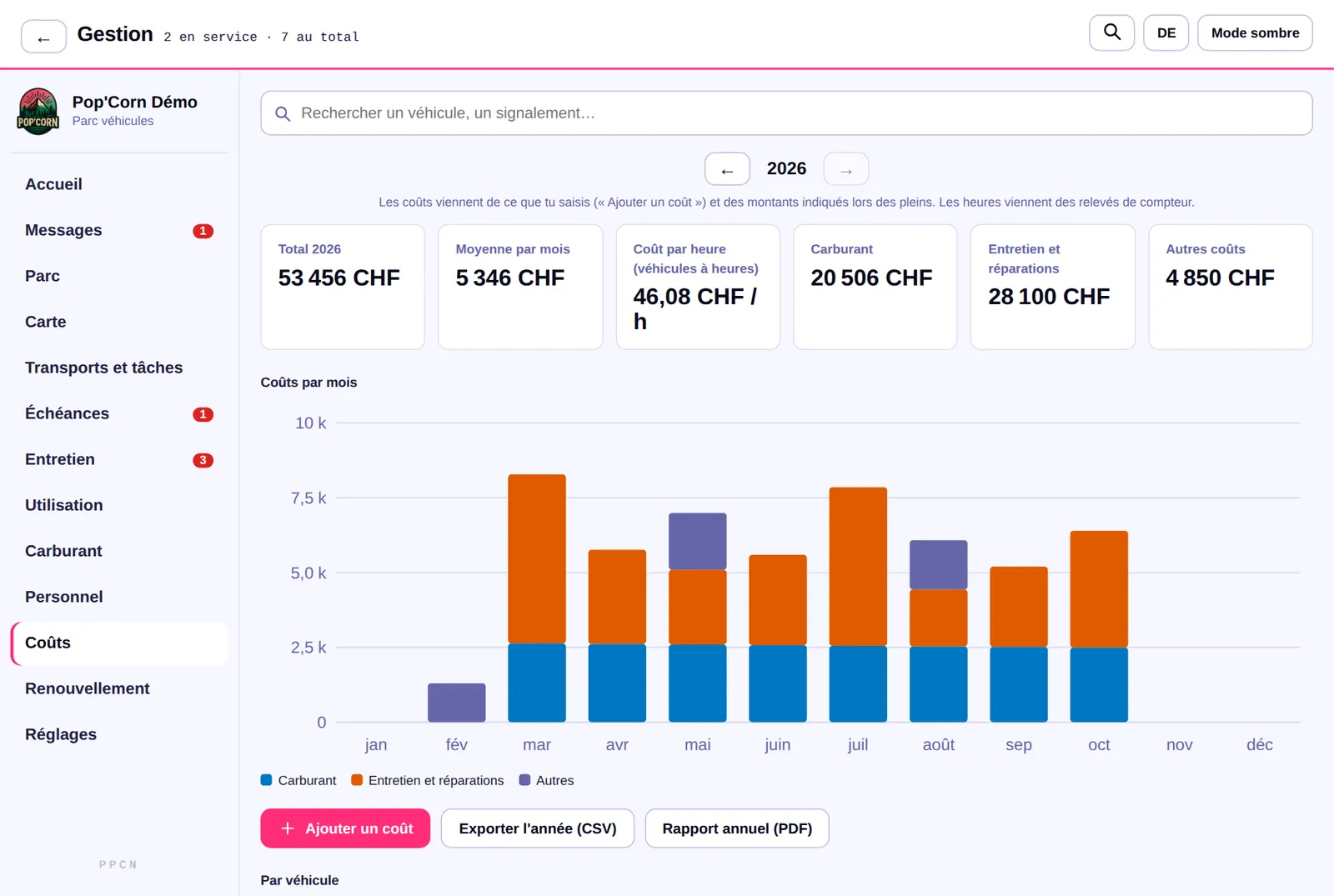The height and width of the screenshot is (896, 1334).
Task: Click the blue segment of oct bar
Action: [x=1099, y=685]
